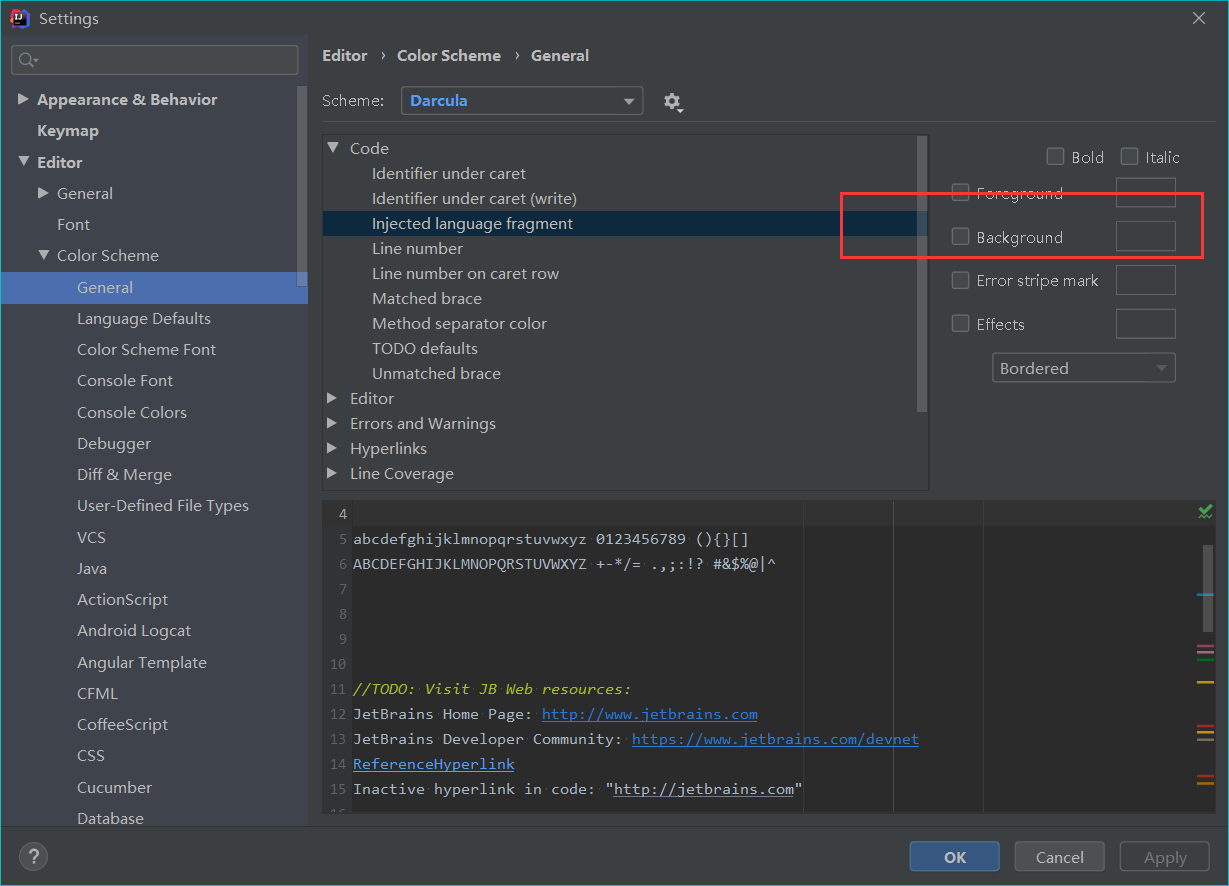Open Language Defaults page
1229x886 pixels.
tap(144, 319)
